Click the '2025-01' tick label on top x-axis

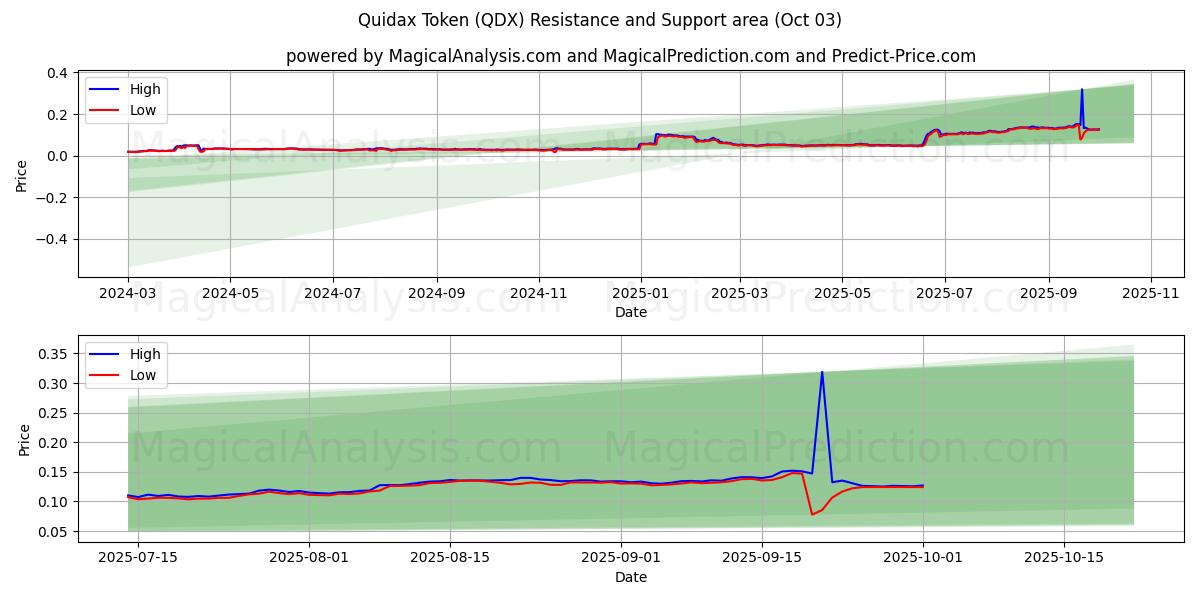tap(641, 295)
